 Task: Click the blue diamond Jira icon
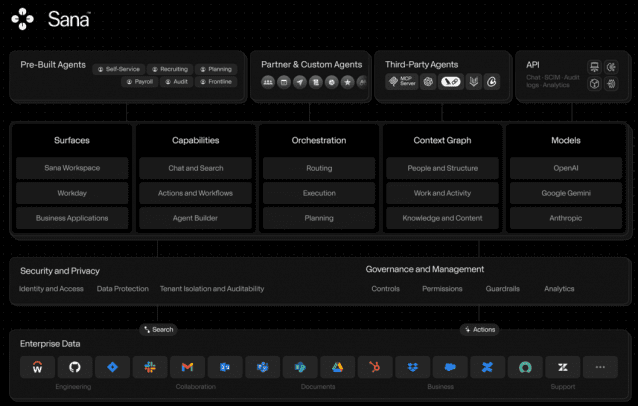pos(112,367)
